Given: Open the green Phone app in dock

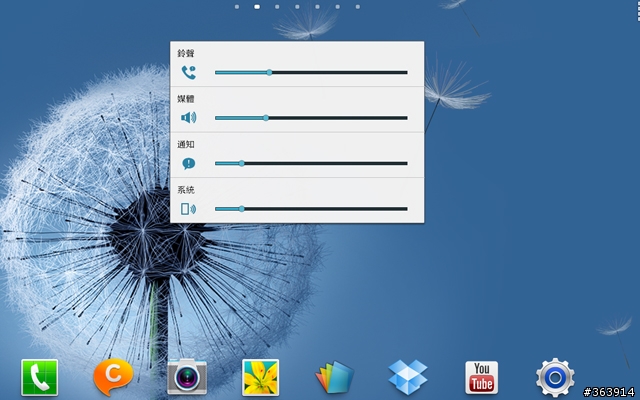Looking at the screenshot, I should click(x=40, y=377).
